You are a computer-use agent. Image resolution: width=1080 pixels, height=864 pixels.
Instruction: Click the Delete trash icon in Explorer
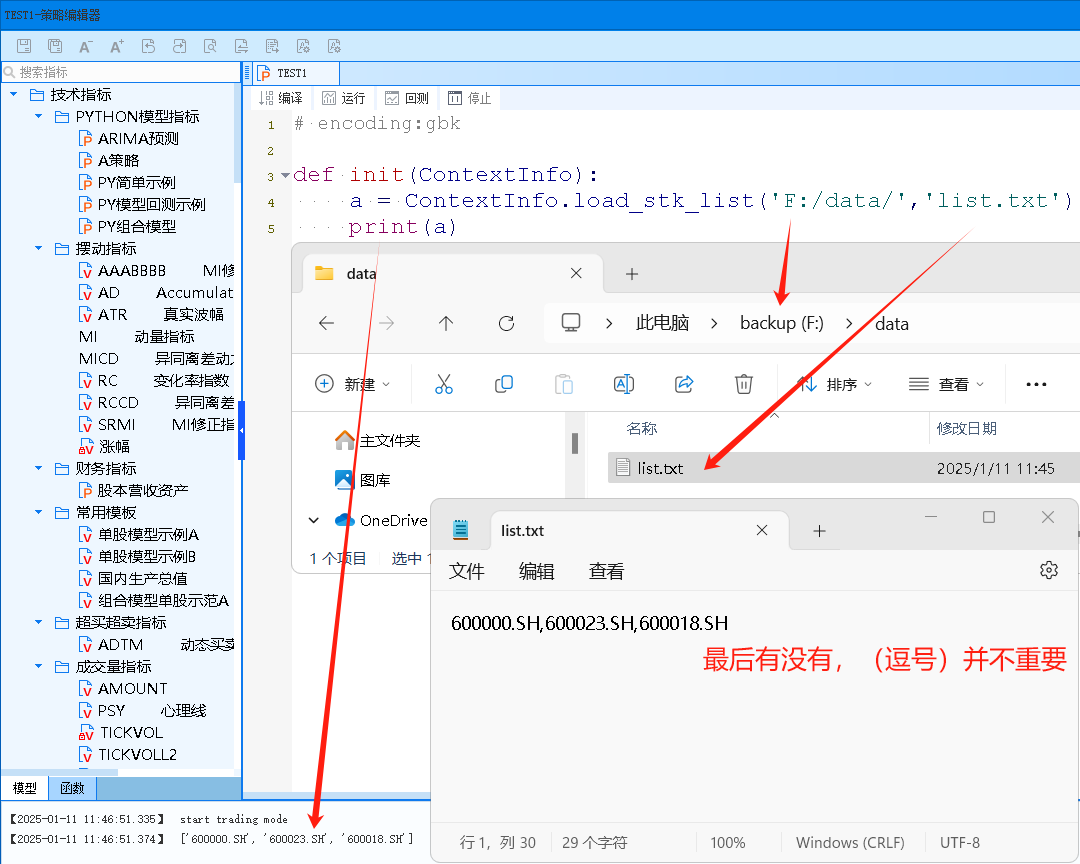click(x=744, y=384)
